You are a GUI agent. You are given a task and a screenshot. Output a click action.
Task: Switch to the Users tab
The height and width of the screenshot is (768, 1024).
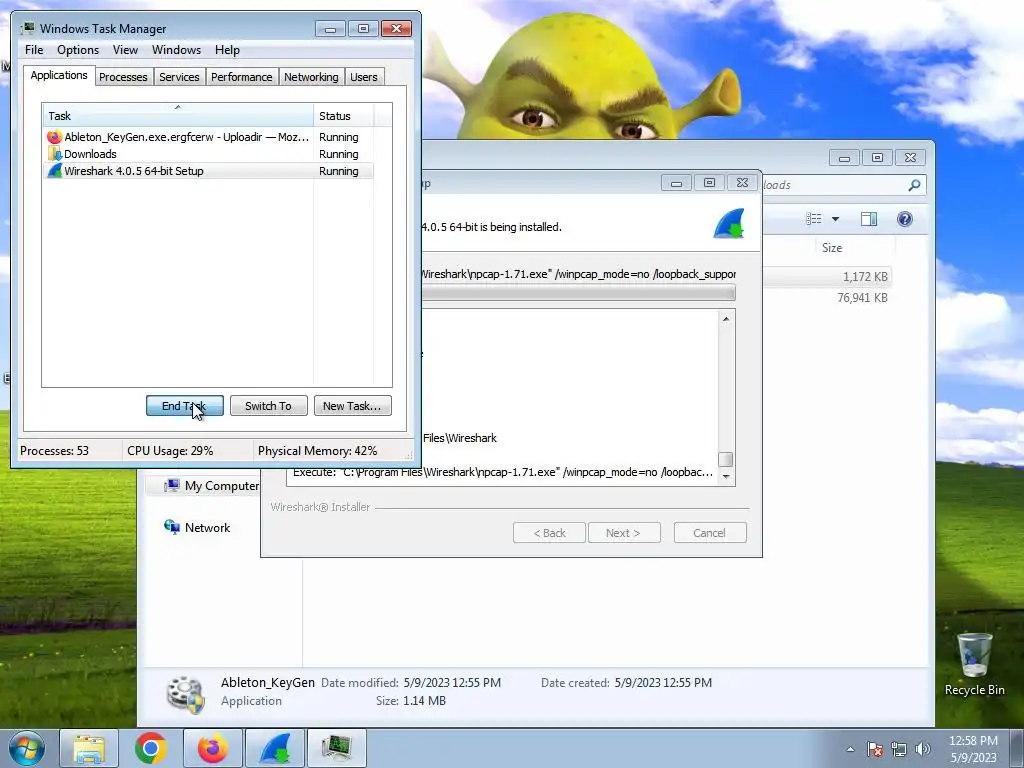364,77
